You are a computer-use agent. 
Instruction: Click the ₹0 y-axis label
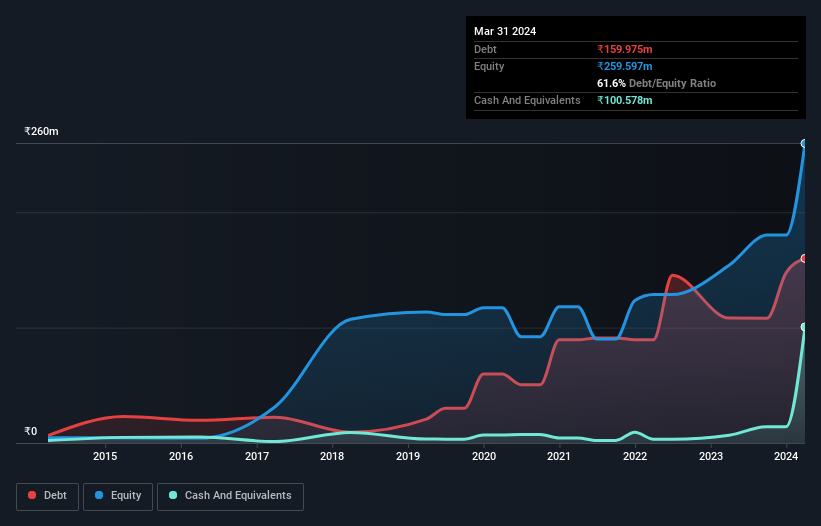coord(31,432)
